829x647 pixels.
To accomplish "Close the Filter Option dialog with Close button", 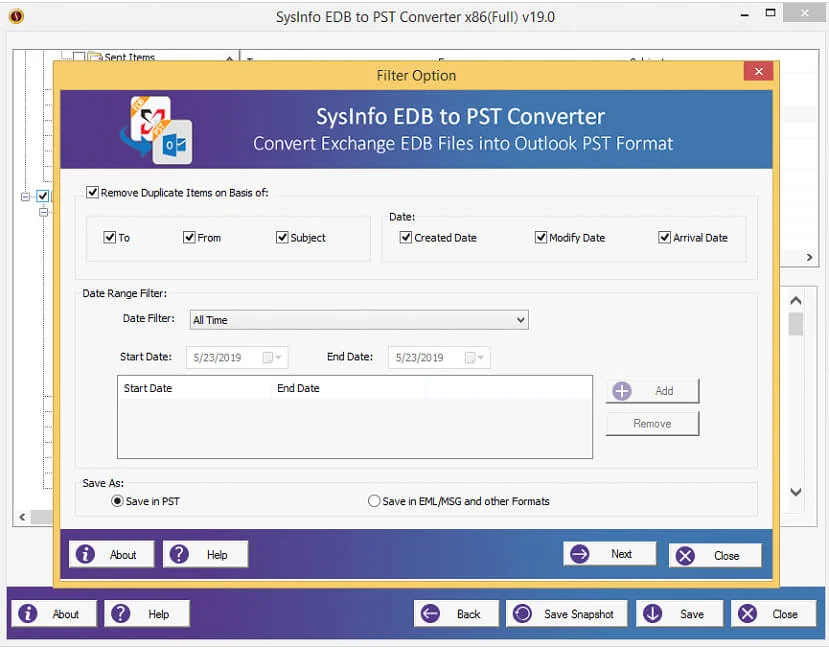I will click(715, 555).
